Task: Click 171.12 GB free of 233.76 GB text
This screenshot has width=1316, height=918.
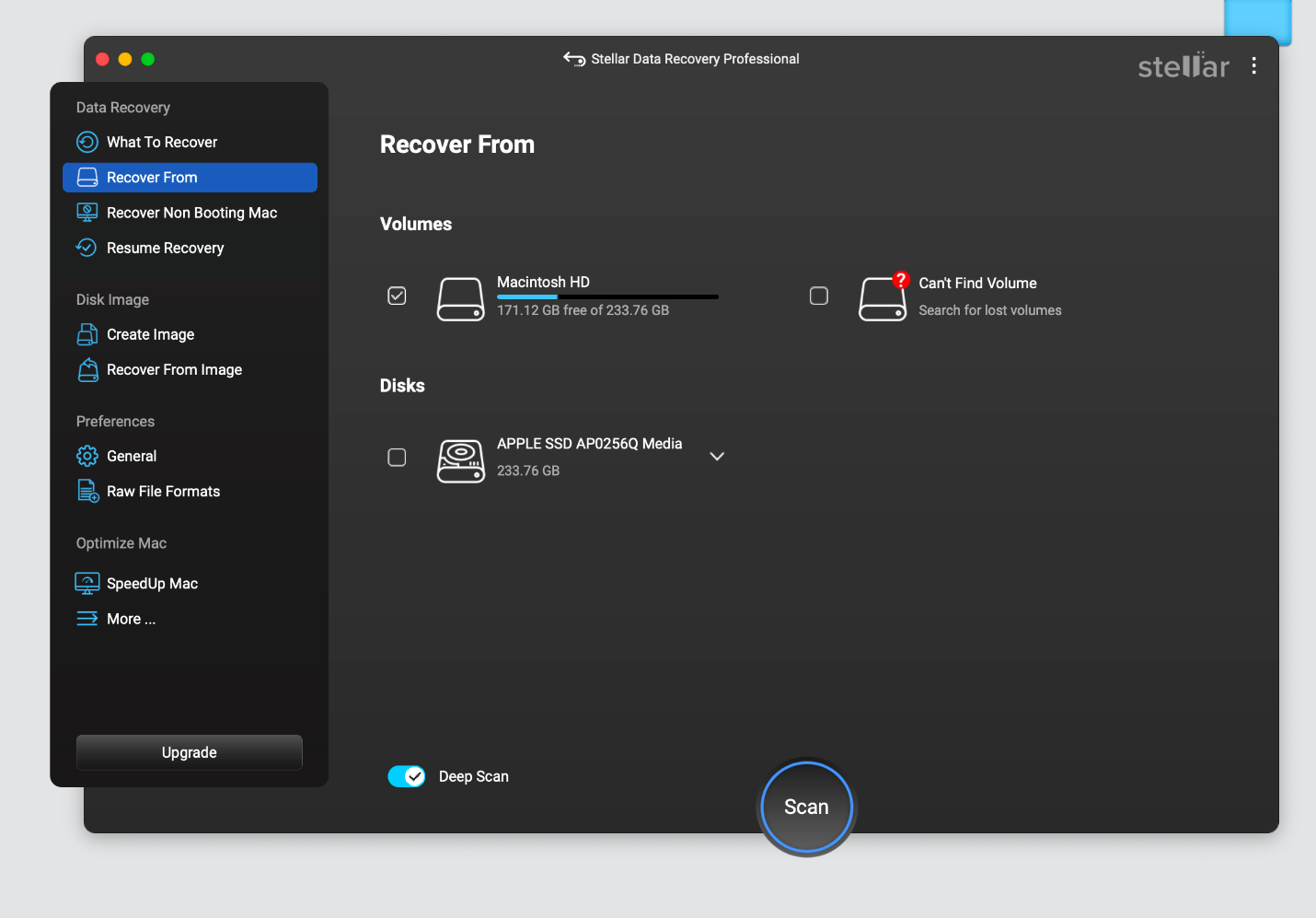Action: (x=583, y=310)
